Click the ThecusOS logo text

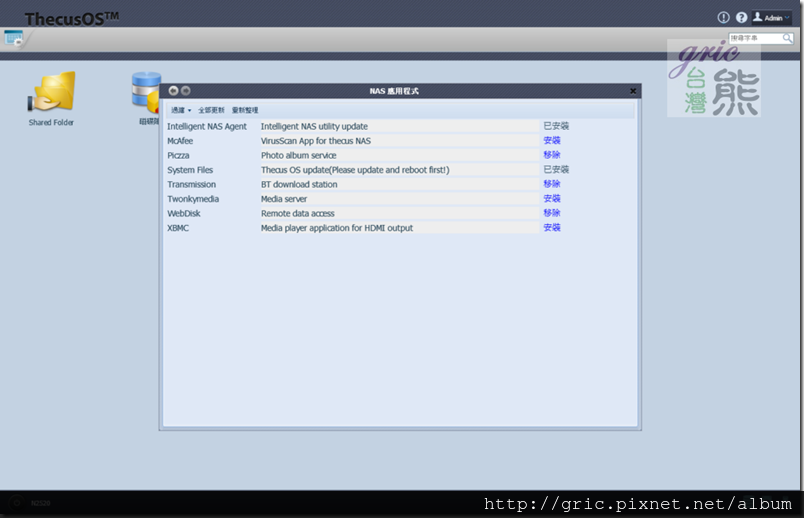point(72,19)
